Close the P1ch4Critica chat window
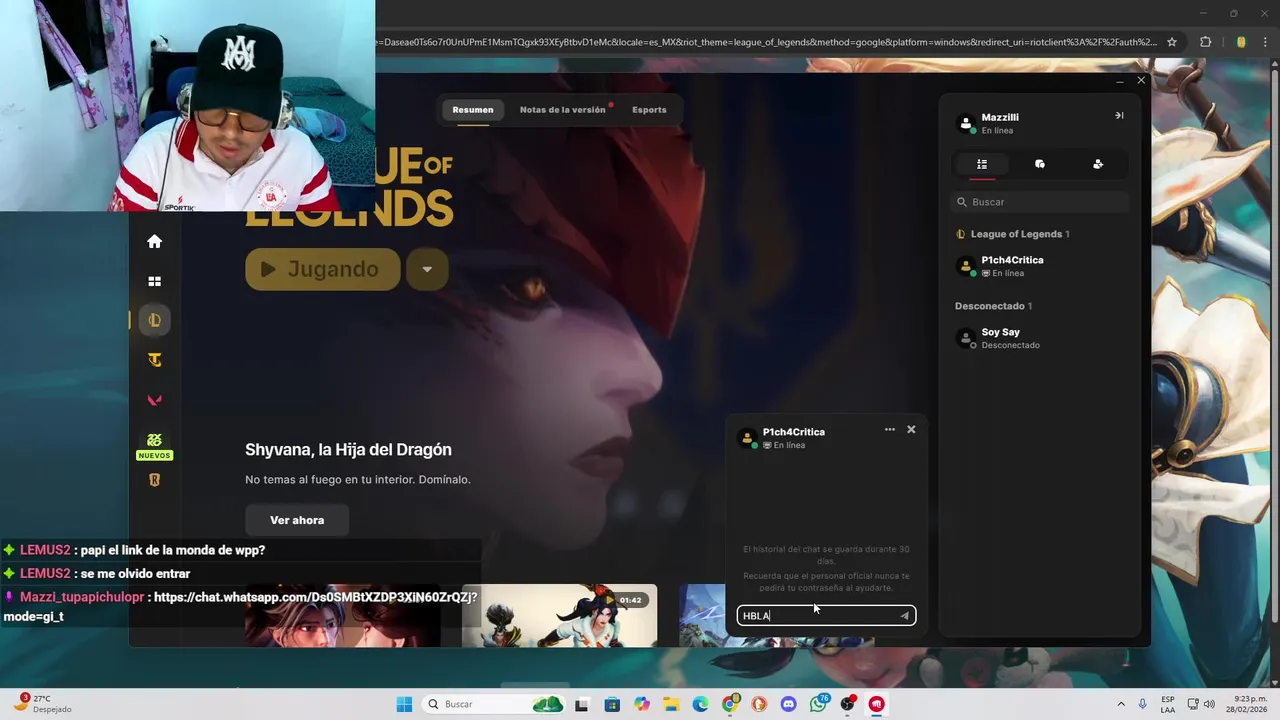Image resolution: width=1280 pixels, height=720 pixels. tap(911, 429)
